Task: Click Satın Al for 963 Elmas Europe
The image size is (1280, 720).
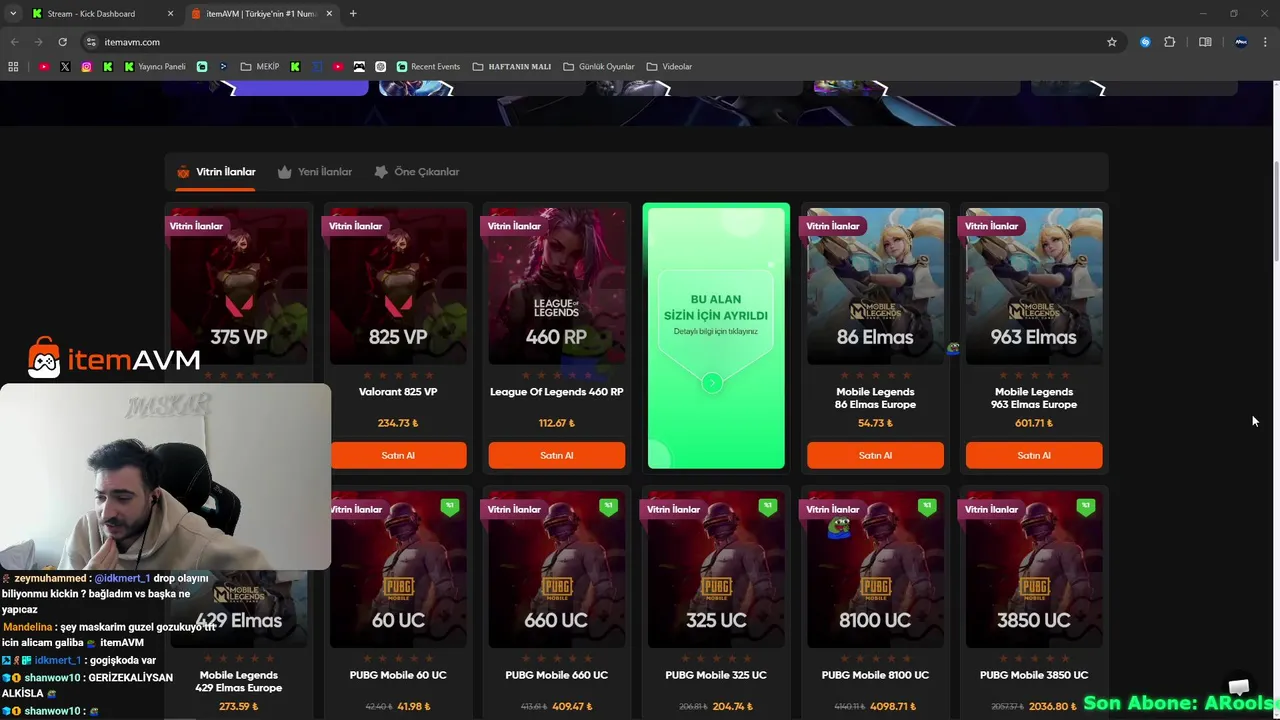Action: (1034, 455)
